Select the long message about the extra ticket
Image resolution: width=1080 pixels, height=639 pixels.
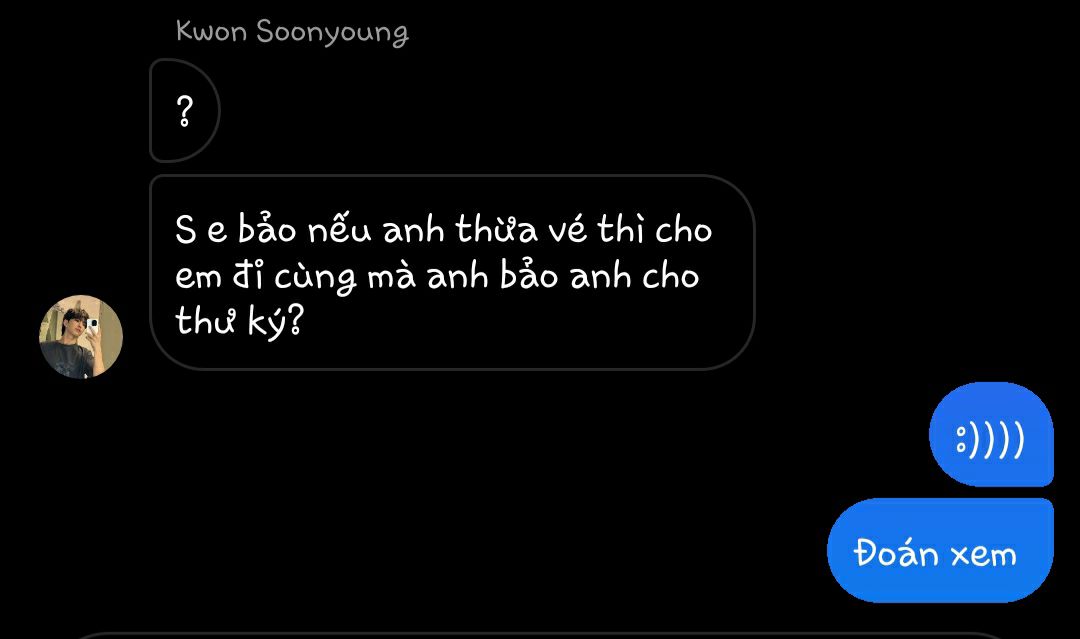point(452,273)
